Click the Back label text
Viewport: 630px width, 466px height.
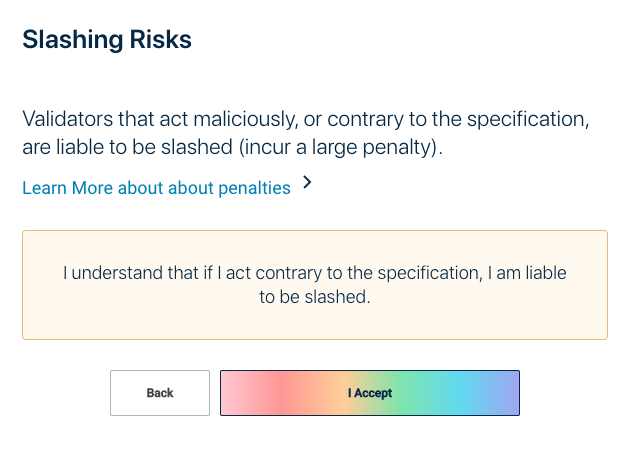(x=160, y=393)
